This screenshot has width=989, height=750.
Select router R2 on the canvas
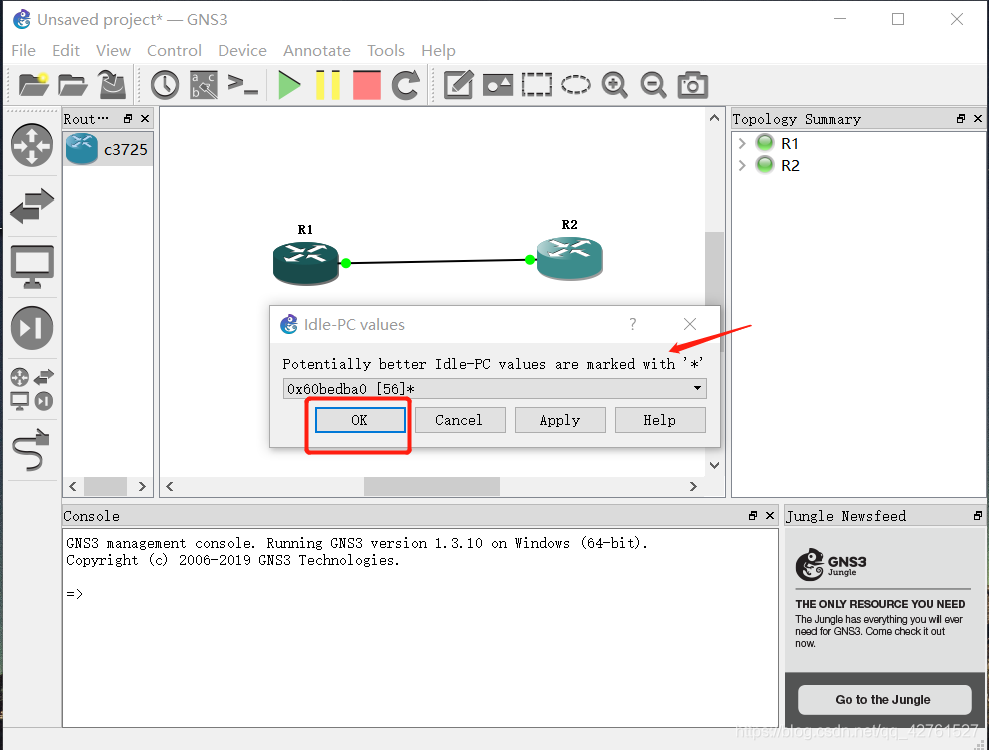tap(570, 258)
